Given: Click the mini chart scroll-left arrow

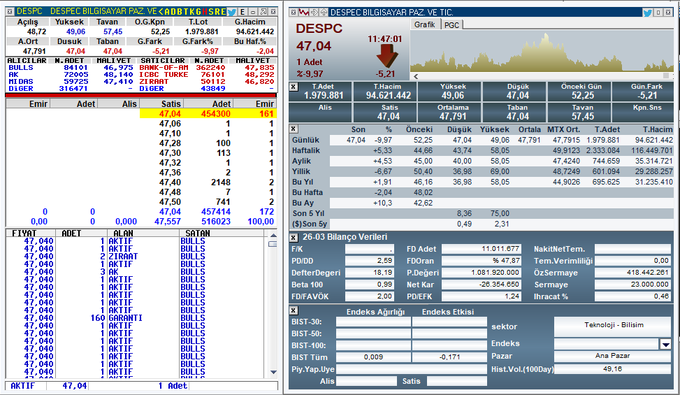Looking at the screenshot, I should coord(416,76).
